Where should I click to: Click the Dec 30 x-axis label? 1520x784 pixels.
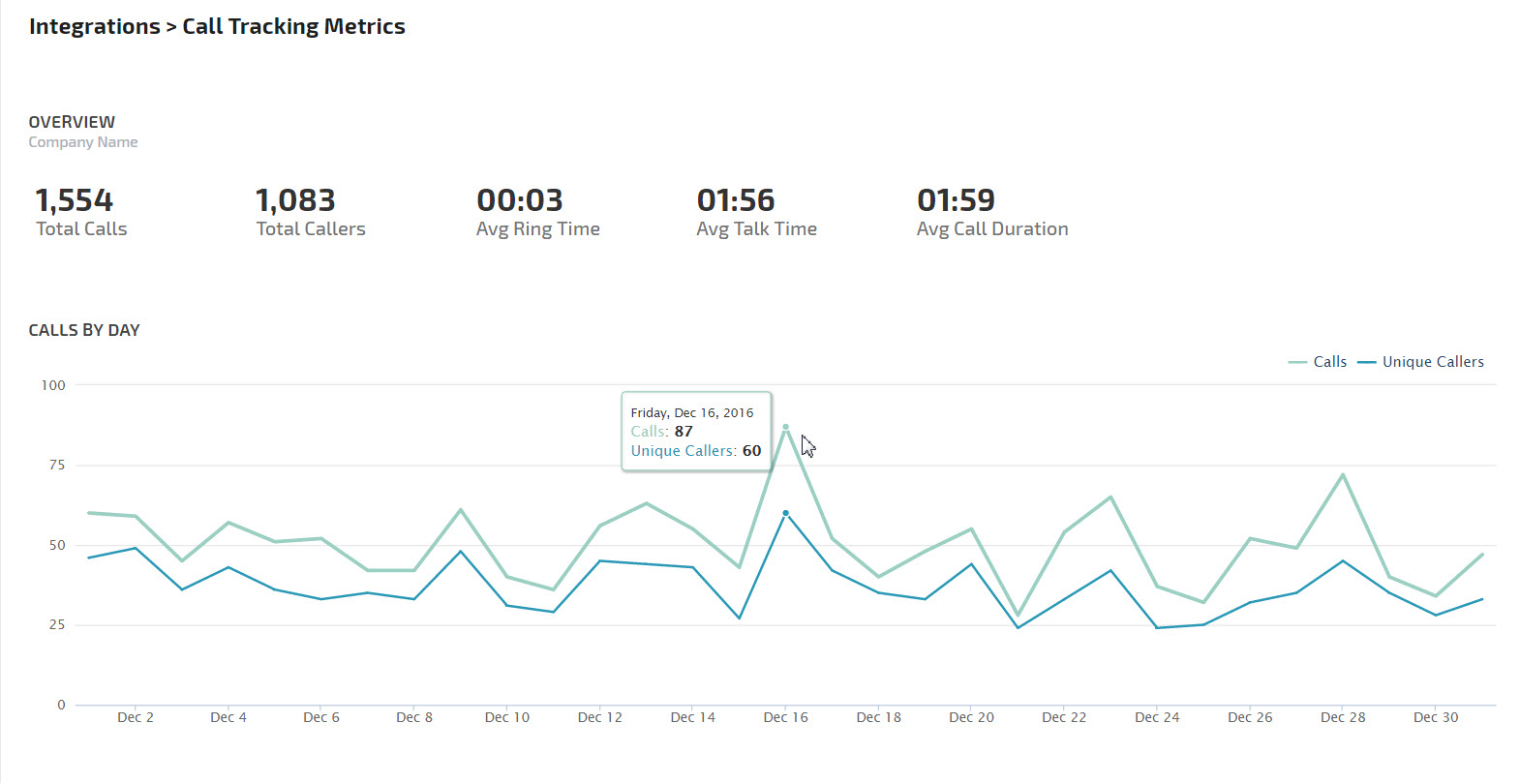tap(1436, 717)
